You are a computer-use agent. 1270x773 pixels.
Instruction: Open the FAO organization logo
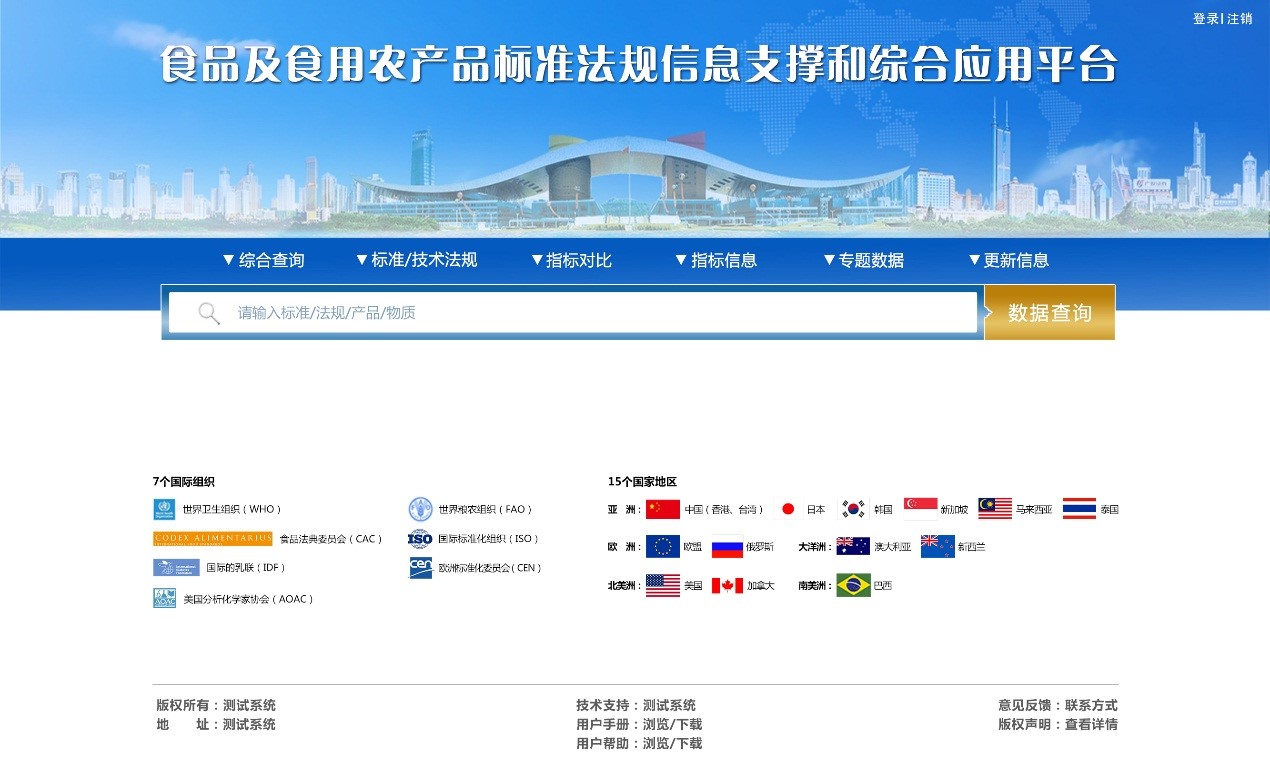tap(420, 509)
